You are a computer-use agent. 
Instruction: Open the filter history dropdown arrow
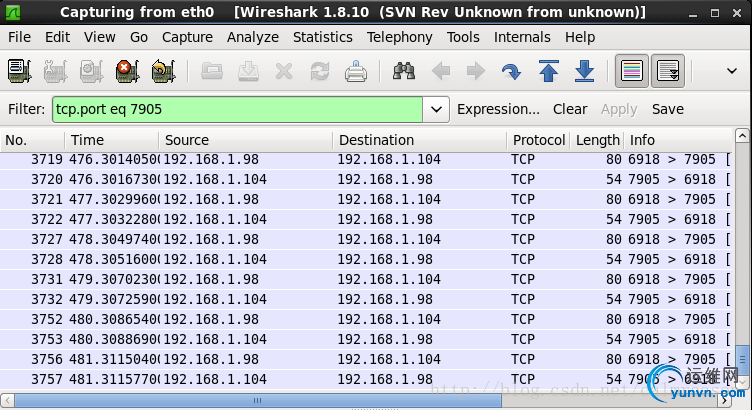437,109
